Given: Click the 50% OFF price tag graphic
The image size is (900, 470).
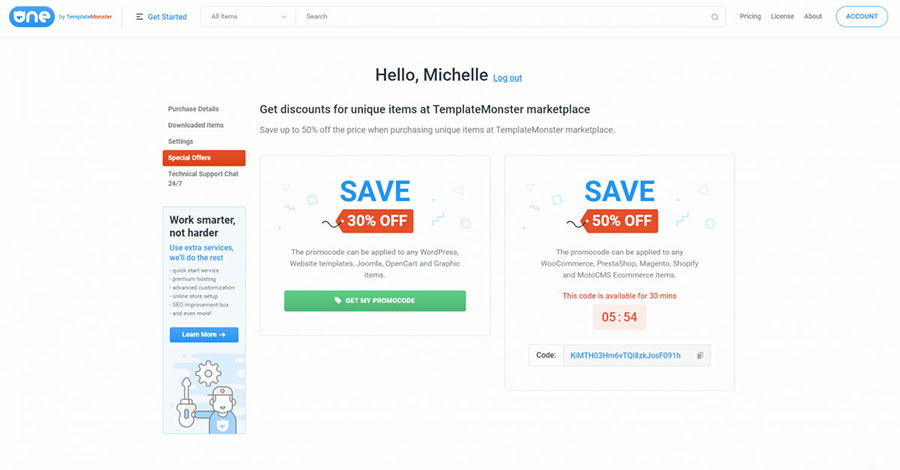Looking at the screenshot, I should coord(621,221).
